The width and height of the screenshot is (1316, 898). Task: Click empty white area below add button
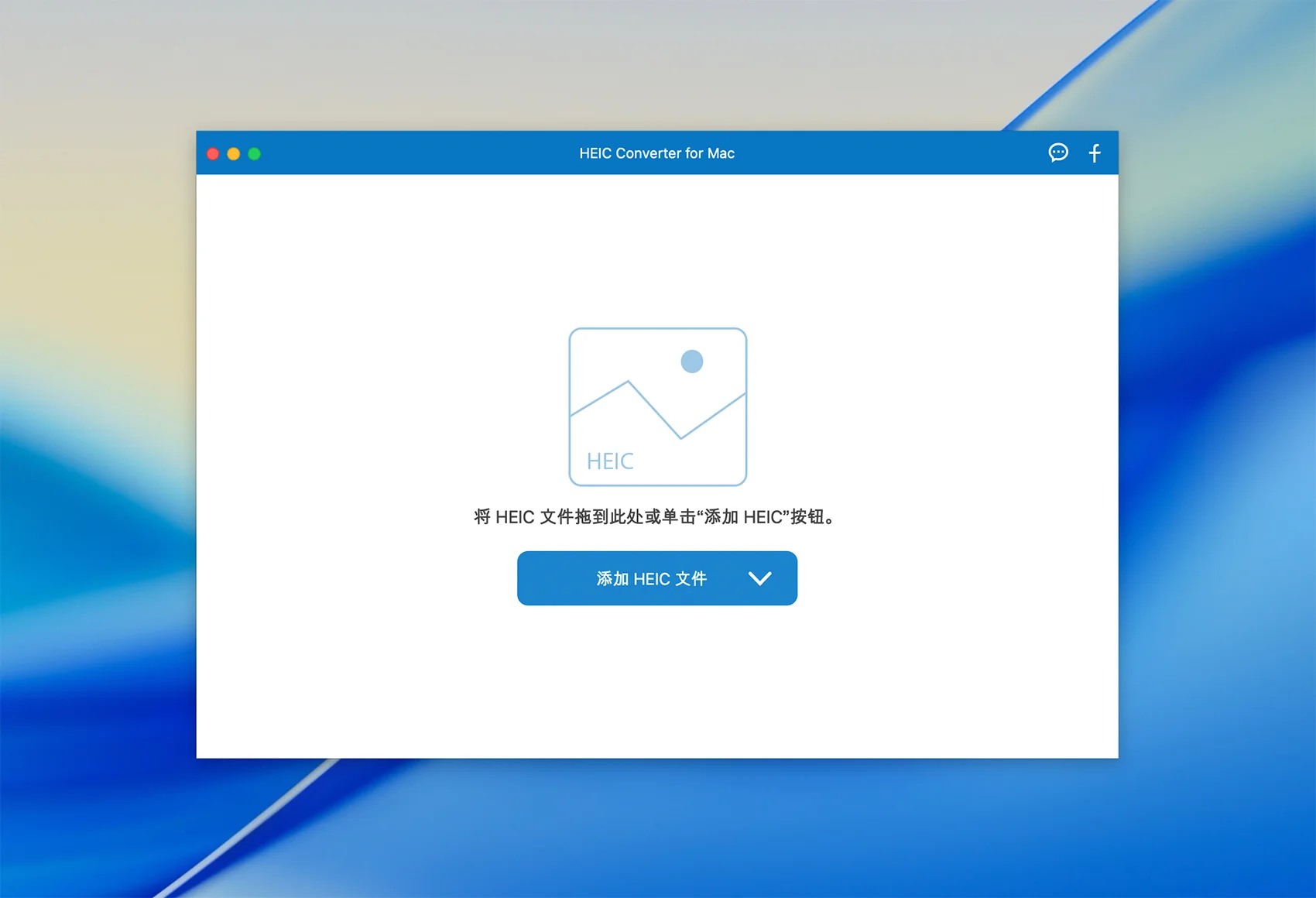(x=656, y=681)
